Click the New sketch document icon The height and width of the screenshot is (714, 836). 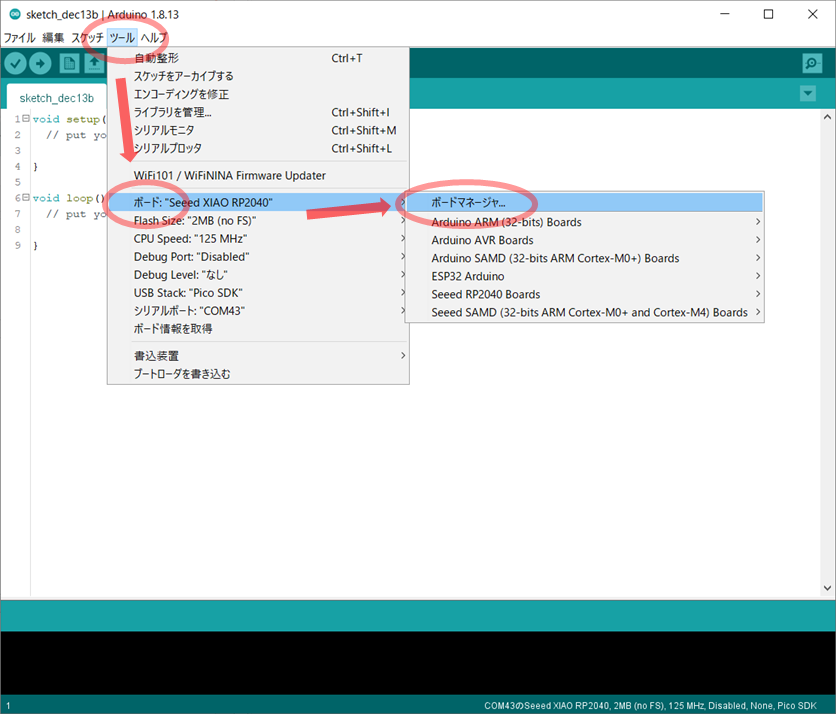click(x=69, y=64)
